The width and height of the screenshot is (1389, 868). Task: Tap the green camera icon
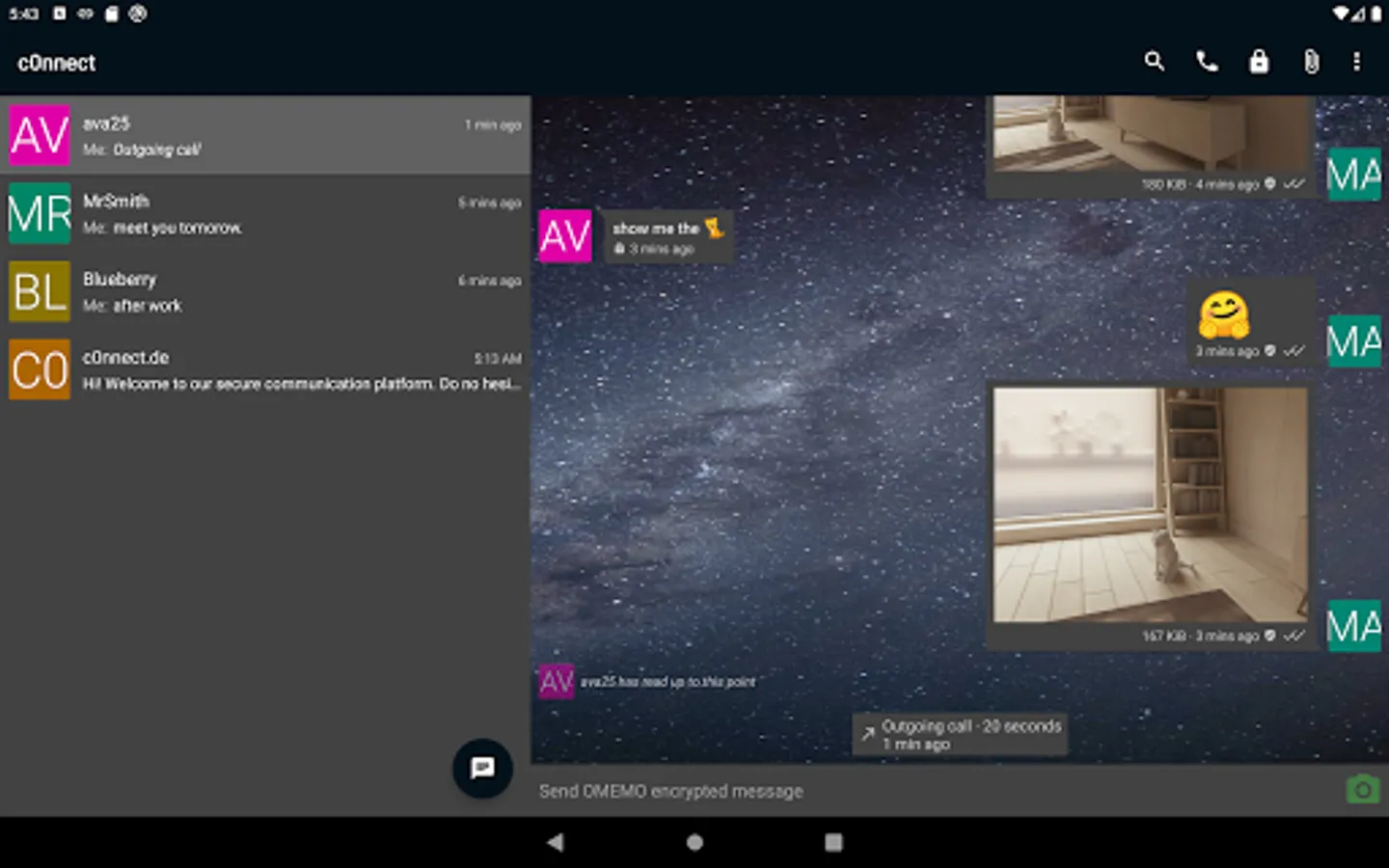(x=1362, y=791)
